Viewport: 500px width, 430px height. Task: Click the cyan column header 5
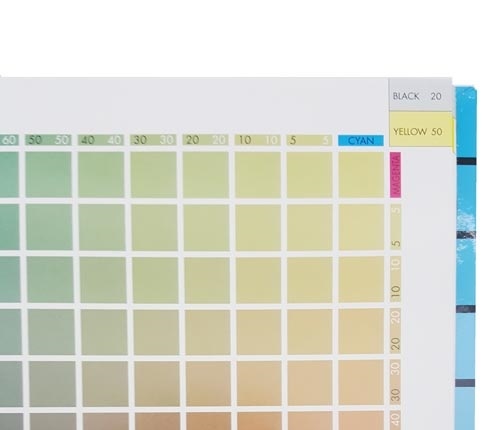tap(309, 140)
